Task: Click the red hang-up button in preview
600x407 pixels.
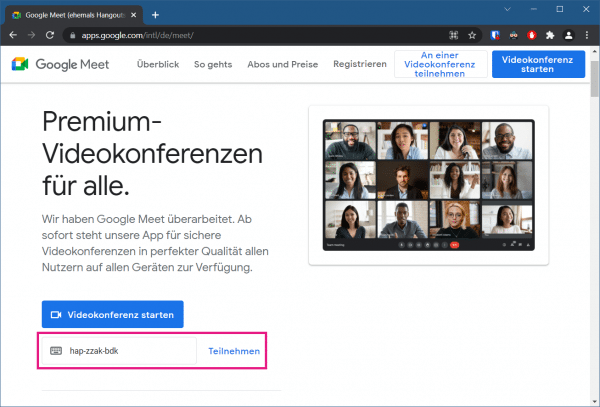Action: (454, 245)
